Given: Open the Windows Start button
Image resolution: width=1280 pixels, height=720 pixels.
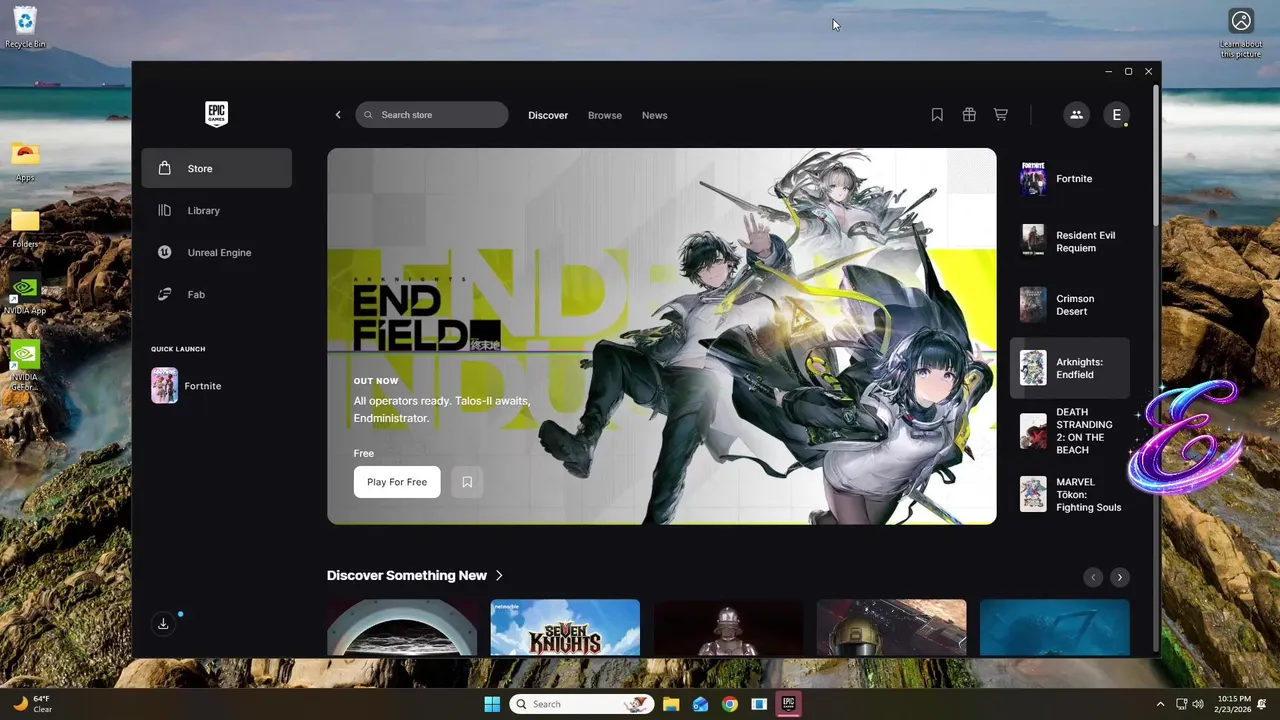Looking at the screenshot, I should coord(492,704).
